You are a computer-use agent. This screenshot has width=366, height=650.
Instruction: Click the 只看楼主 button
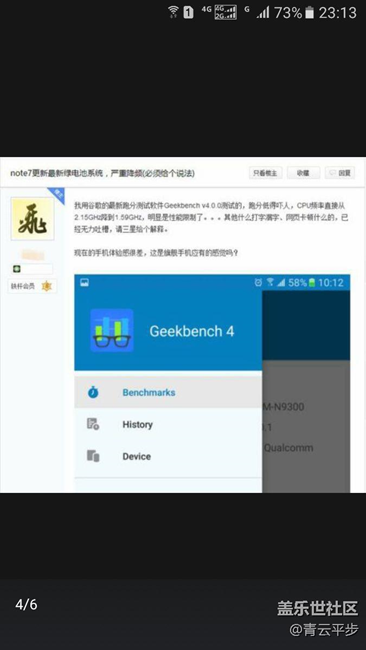[x=266, y=173]
